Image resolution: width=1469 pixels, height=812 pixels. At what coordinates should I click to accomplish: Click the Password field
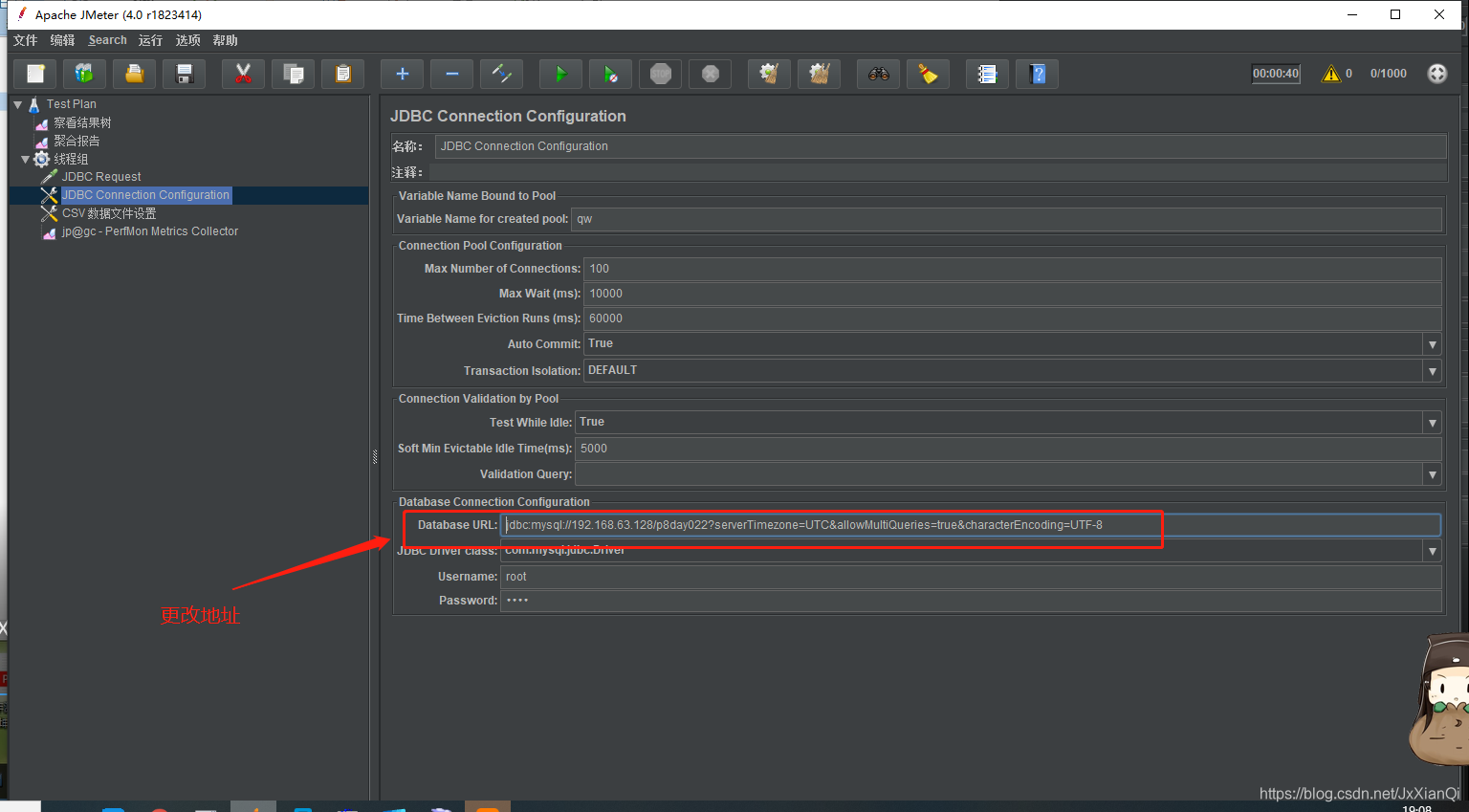971,601
